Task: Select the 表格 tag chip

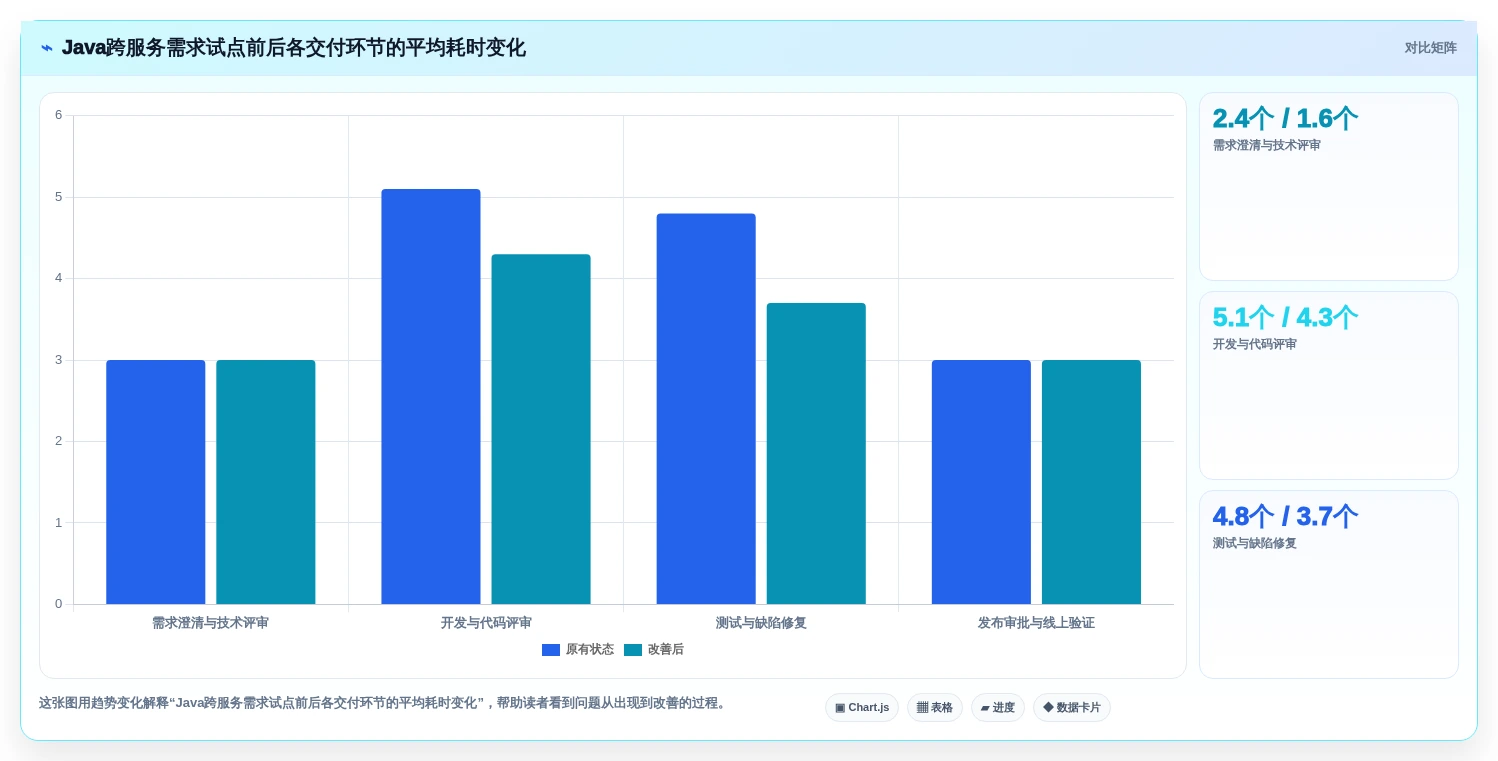Action: click(x=935, y=708)
